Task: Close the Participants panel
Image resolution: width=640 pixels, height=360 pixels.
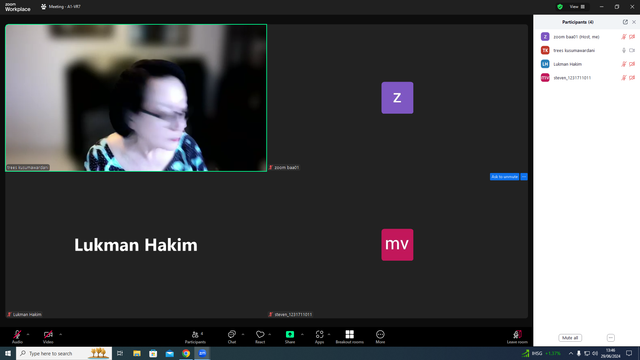Action: click(634, 22)
